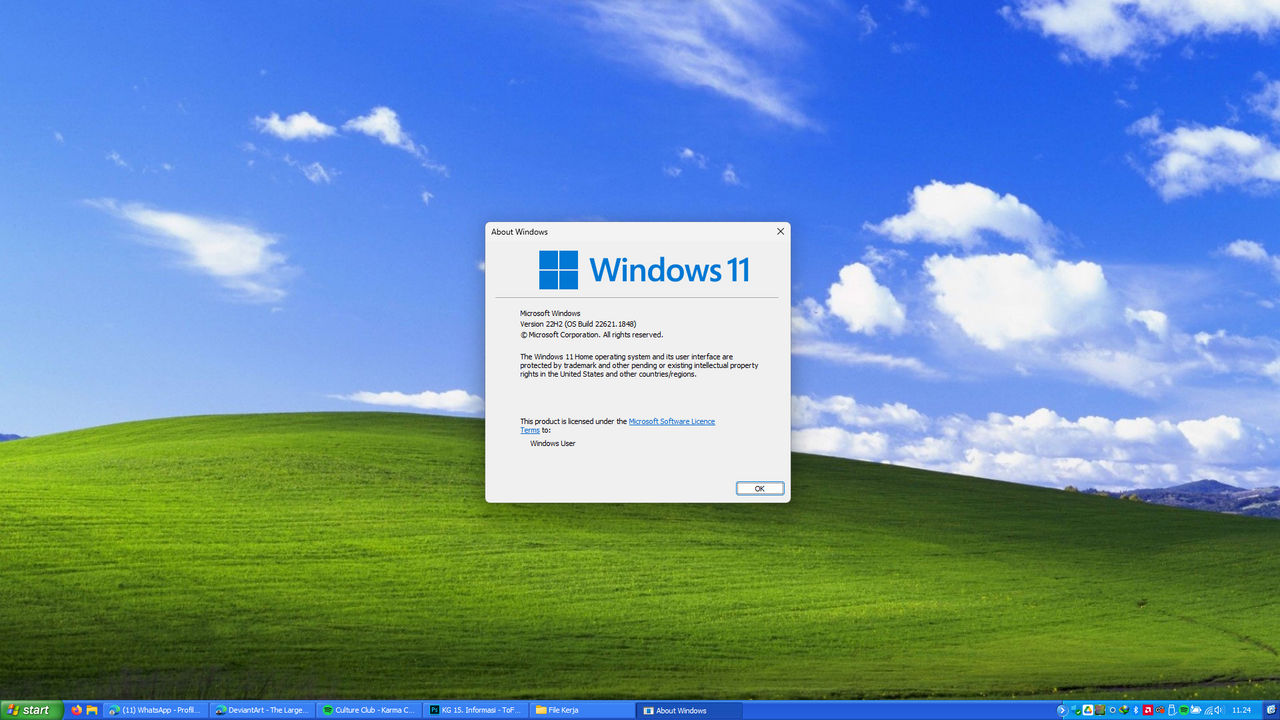The width and height of the screenshot is (1280, 720).
Task: Select About Windows taskbar button
Action: pos(690,710)
